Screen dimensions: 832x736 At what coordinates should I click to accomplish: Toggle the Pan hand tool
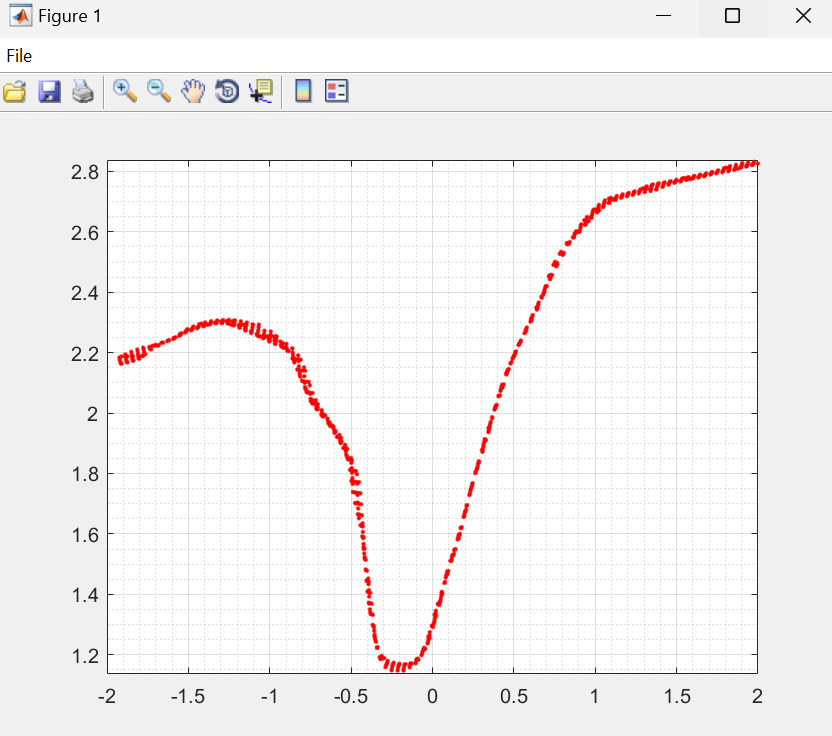(x=193, y=92)
